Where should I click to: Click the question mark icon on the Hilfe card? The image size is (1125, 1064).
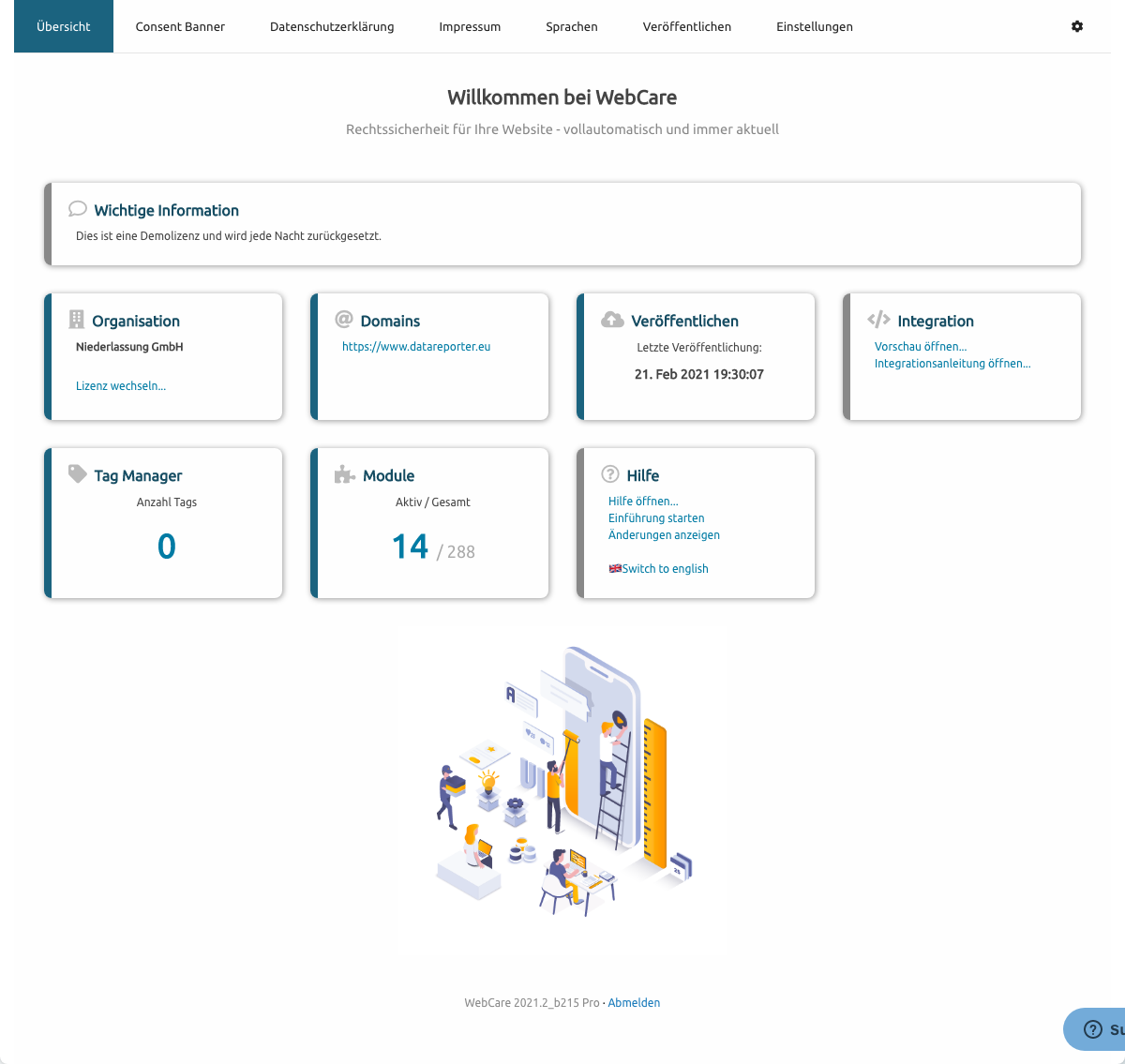tap(611, 473)
